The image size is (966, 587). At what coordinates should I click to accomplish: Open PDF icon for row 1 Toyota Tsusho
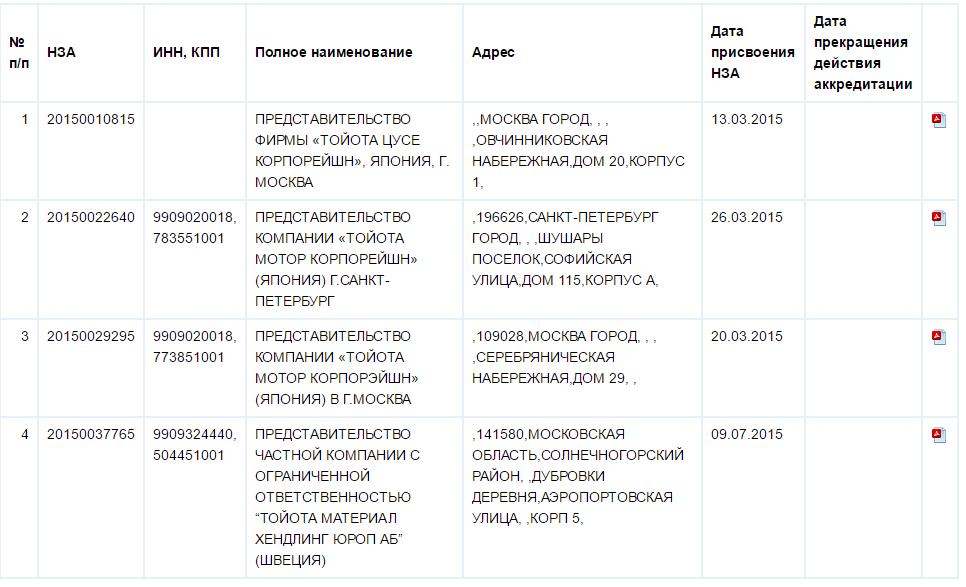point(939,120)
